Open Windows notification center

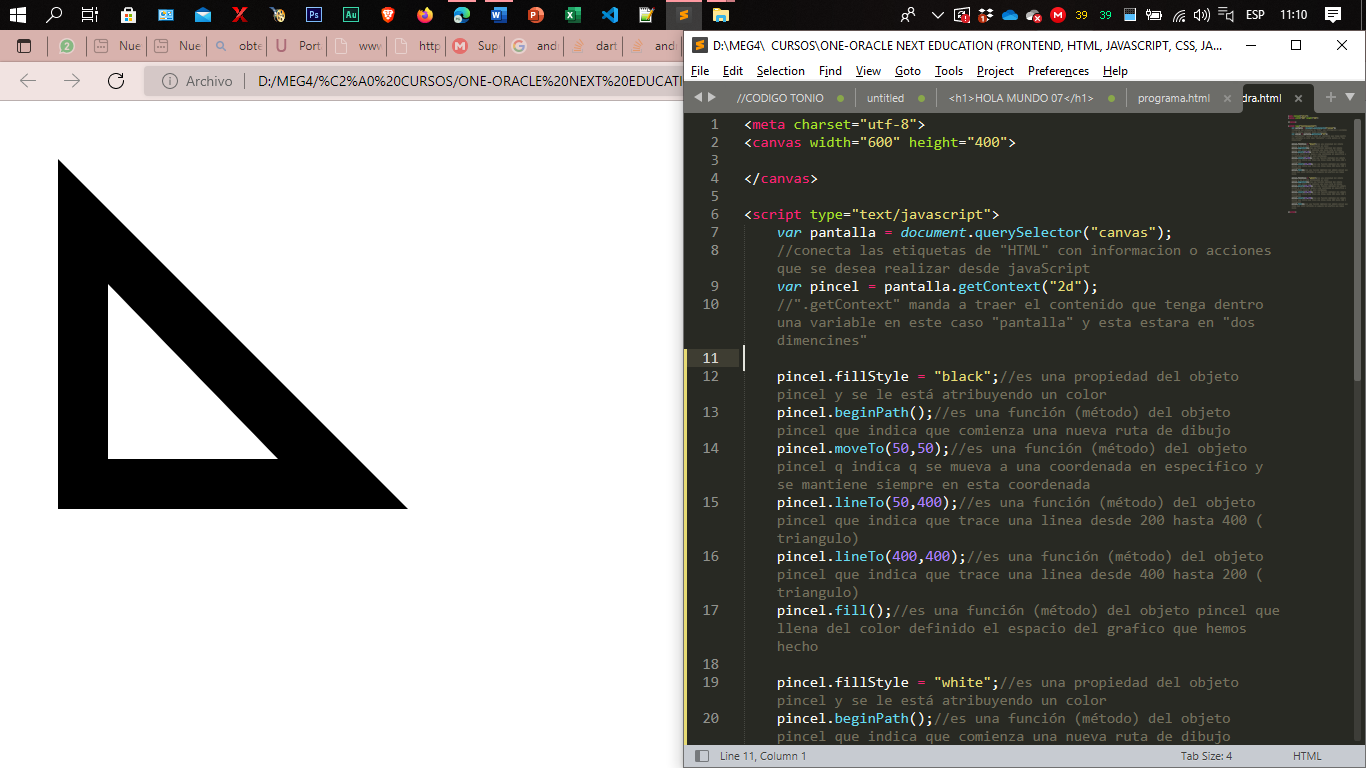pos(1332,15)
